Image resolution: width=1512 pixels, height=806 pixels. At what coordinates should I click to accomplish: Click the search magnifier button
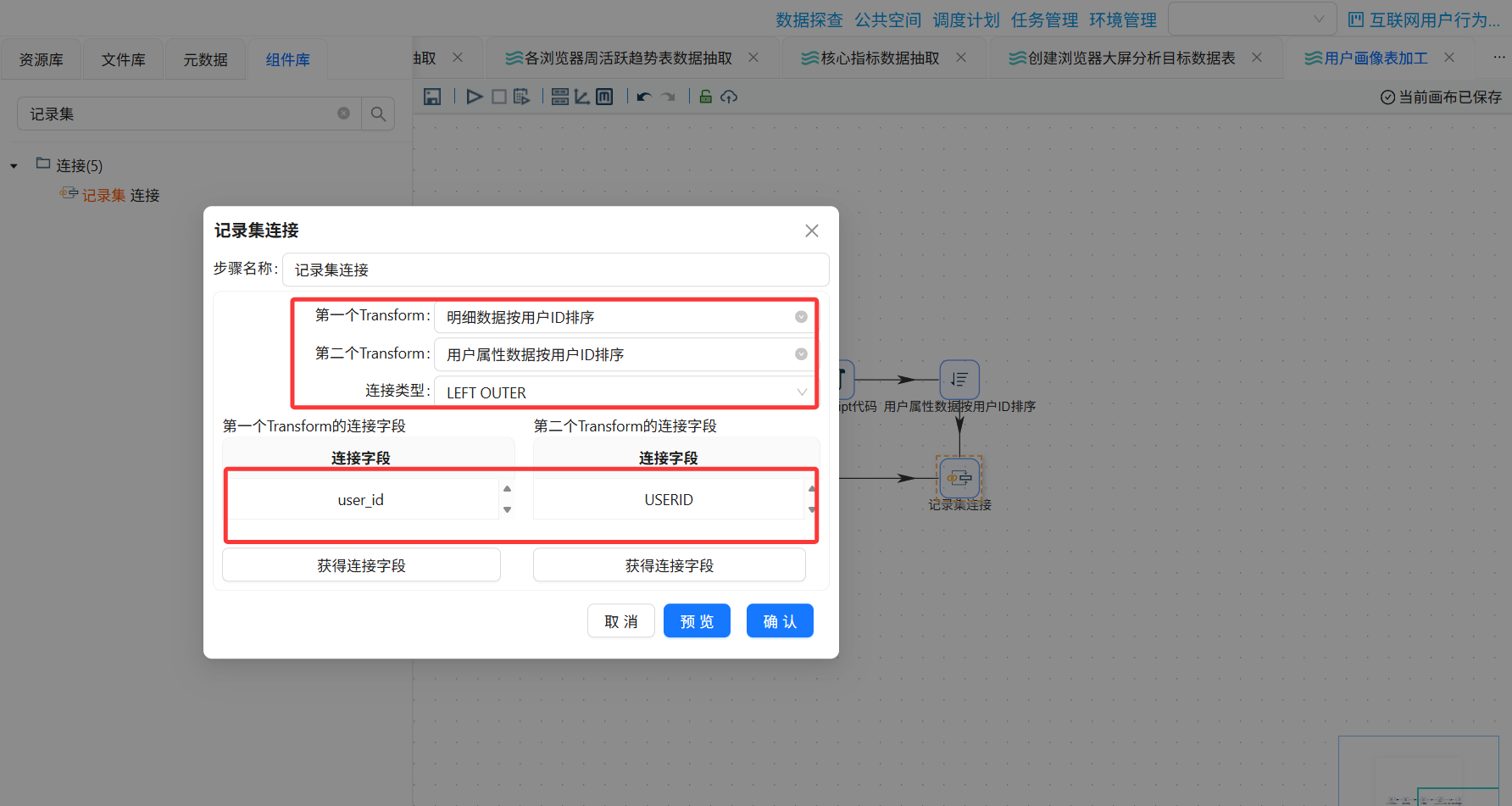pos(378,114)
